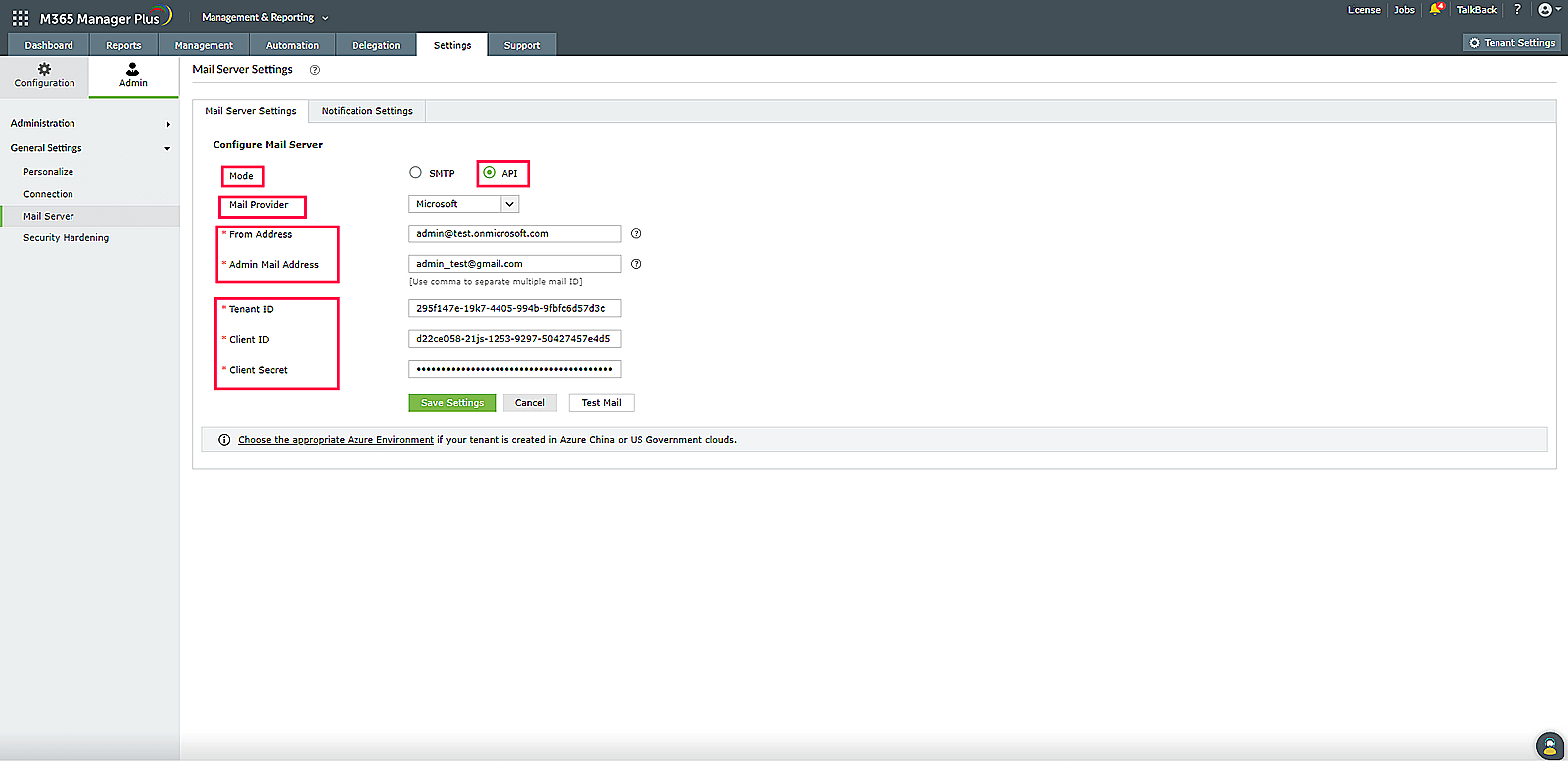Viewport: 1568px width, 761px height.
Task: Click the From Address input field
Action: click(x=514, y=234)
